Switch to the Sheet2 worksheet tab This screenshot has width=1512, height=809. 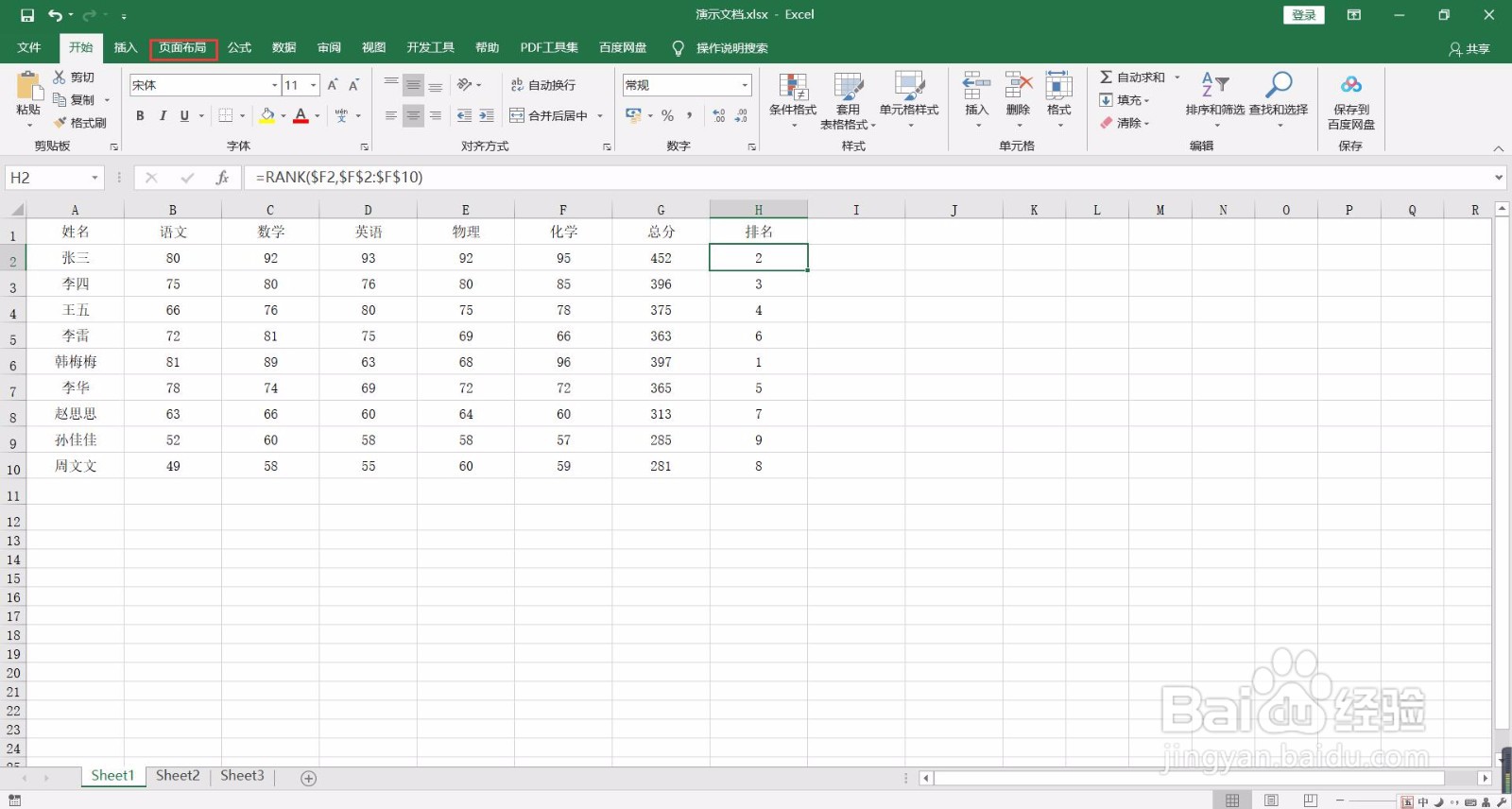tap(178, 776)
